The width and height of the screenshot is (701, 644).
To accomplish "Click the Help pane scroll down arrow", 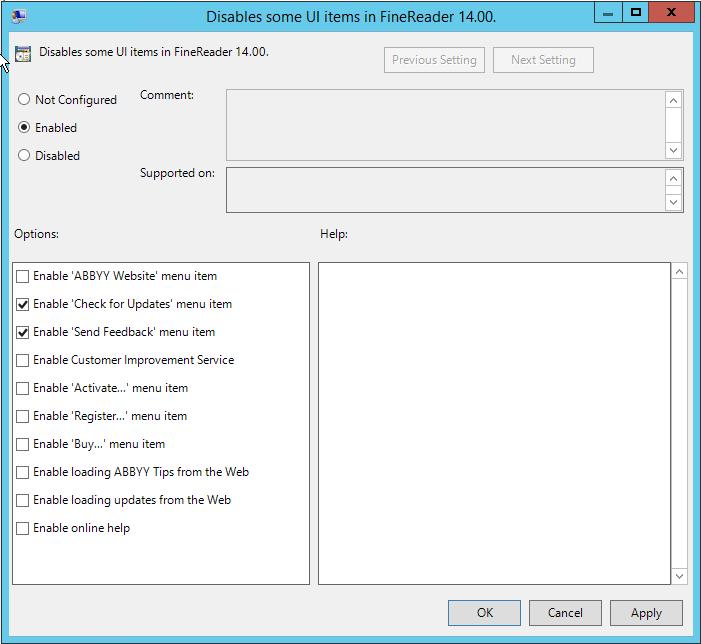I will pos(680,576).
